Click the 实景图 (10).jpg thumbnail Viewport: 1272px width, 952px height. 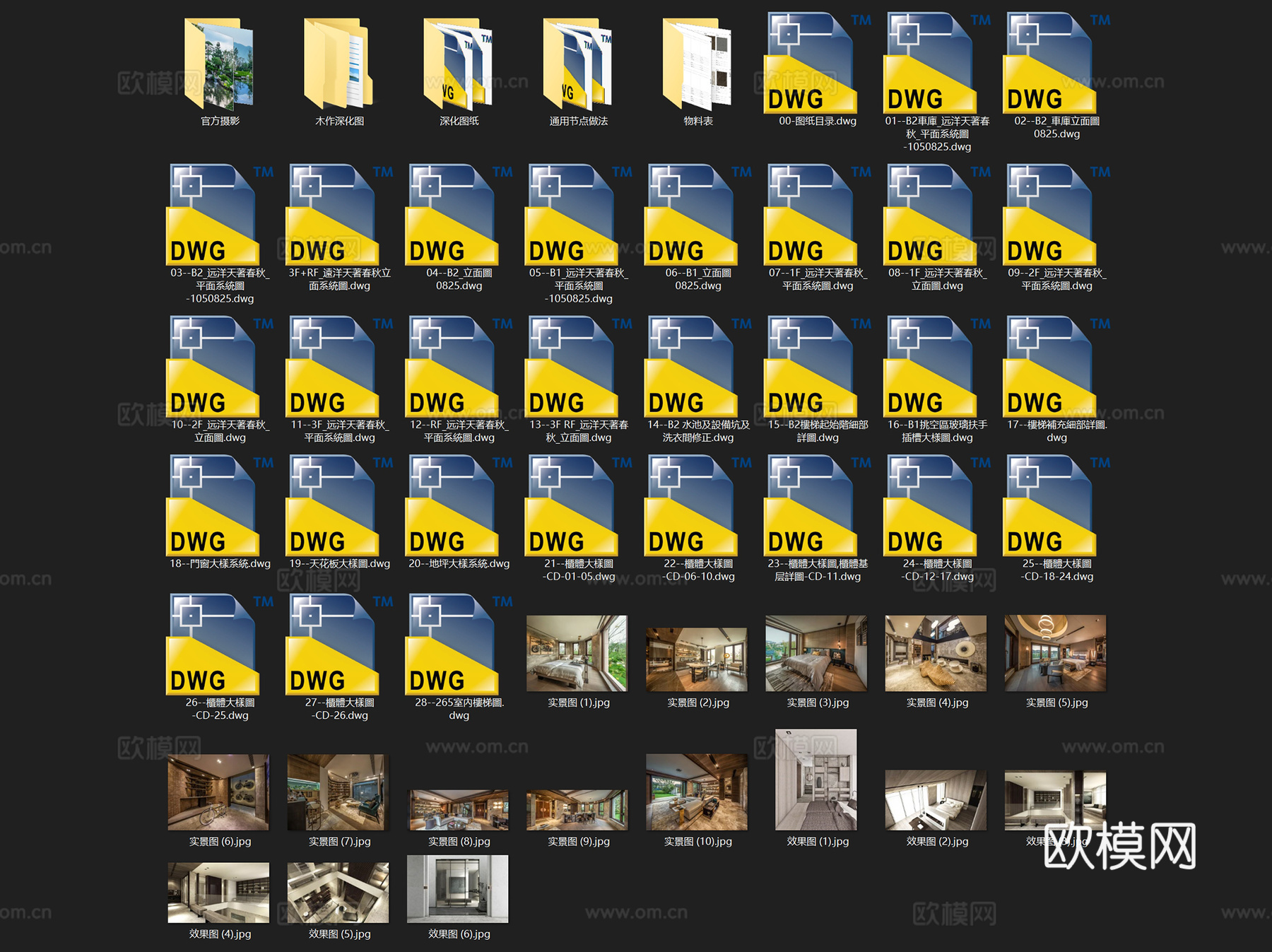tap(697, 792)
